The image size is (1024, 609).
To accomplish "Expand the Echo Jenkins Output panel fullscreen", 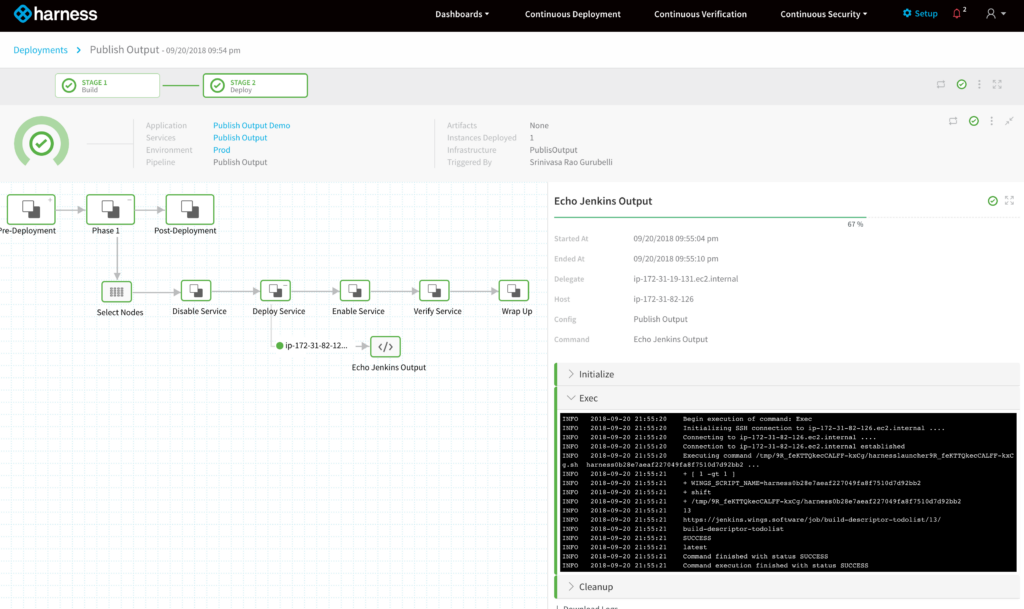I will [x=1009, y=201].
